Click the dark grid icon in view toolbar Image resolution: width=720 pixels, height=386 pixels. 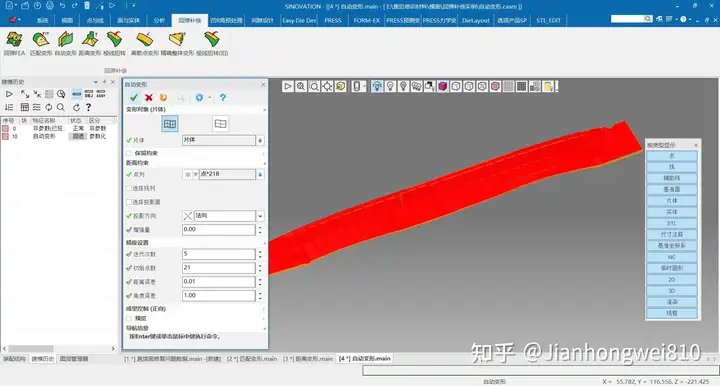click(522, 86)
